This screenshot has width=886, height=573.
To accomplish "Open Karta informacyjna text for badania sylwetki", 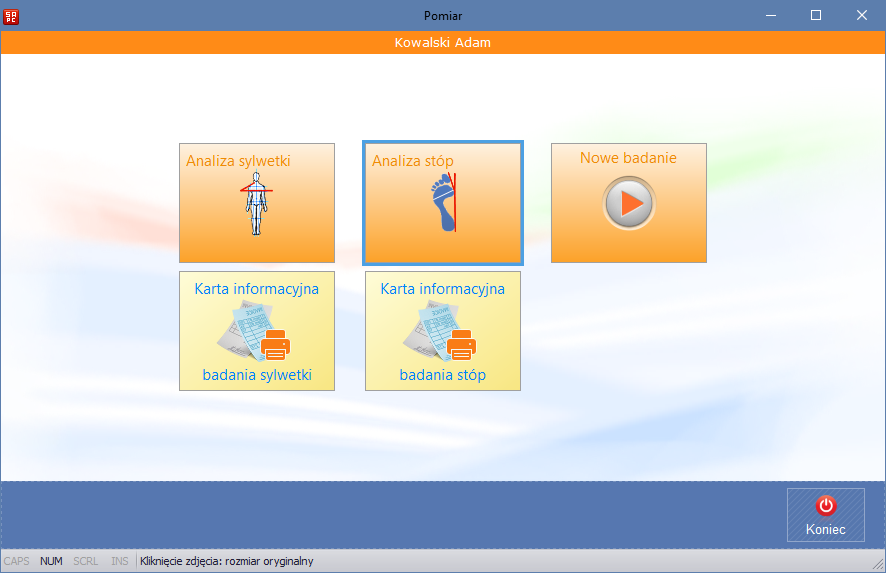I will coord(256,289).
